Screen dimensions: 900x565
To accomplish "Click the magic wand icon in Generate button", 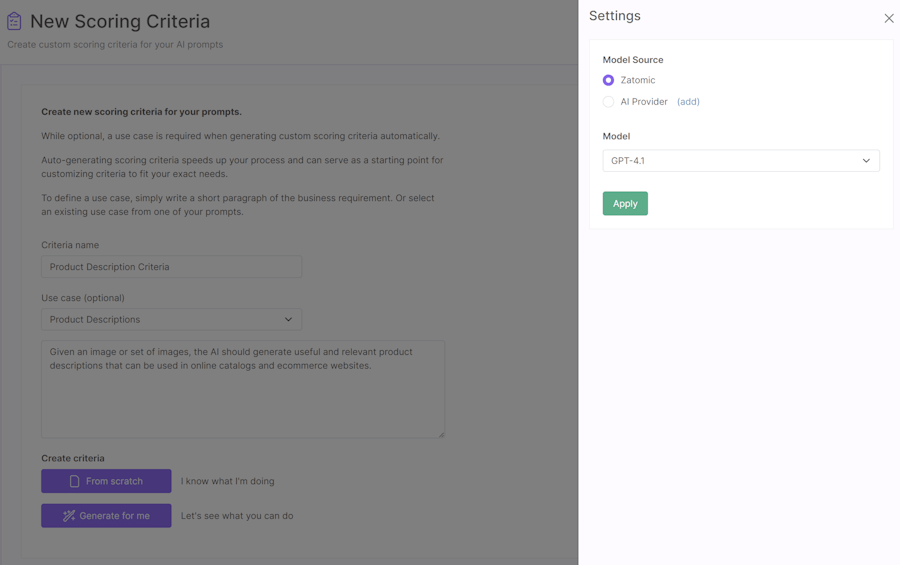I will click(x=69, y=516).
